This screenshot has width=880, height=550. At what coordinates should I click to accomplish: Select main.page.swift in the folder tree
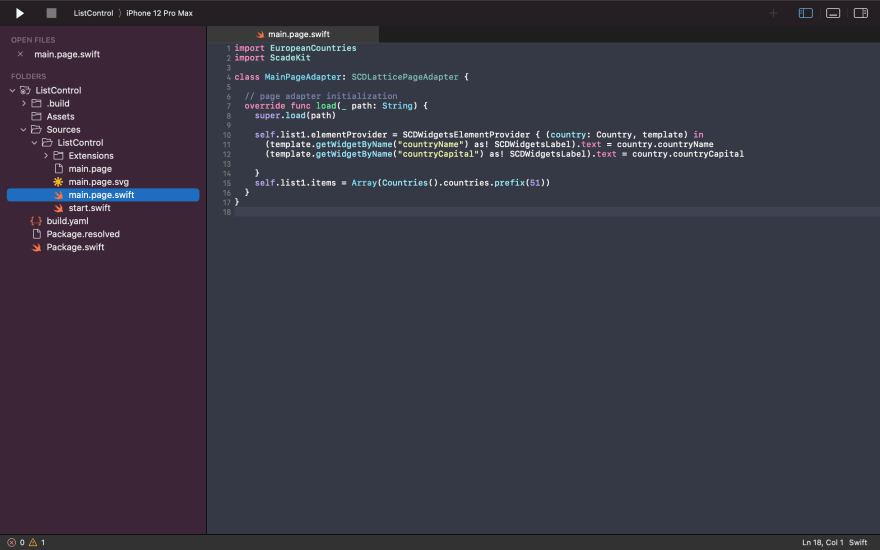tap(103, 195)
